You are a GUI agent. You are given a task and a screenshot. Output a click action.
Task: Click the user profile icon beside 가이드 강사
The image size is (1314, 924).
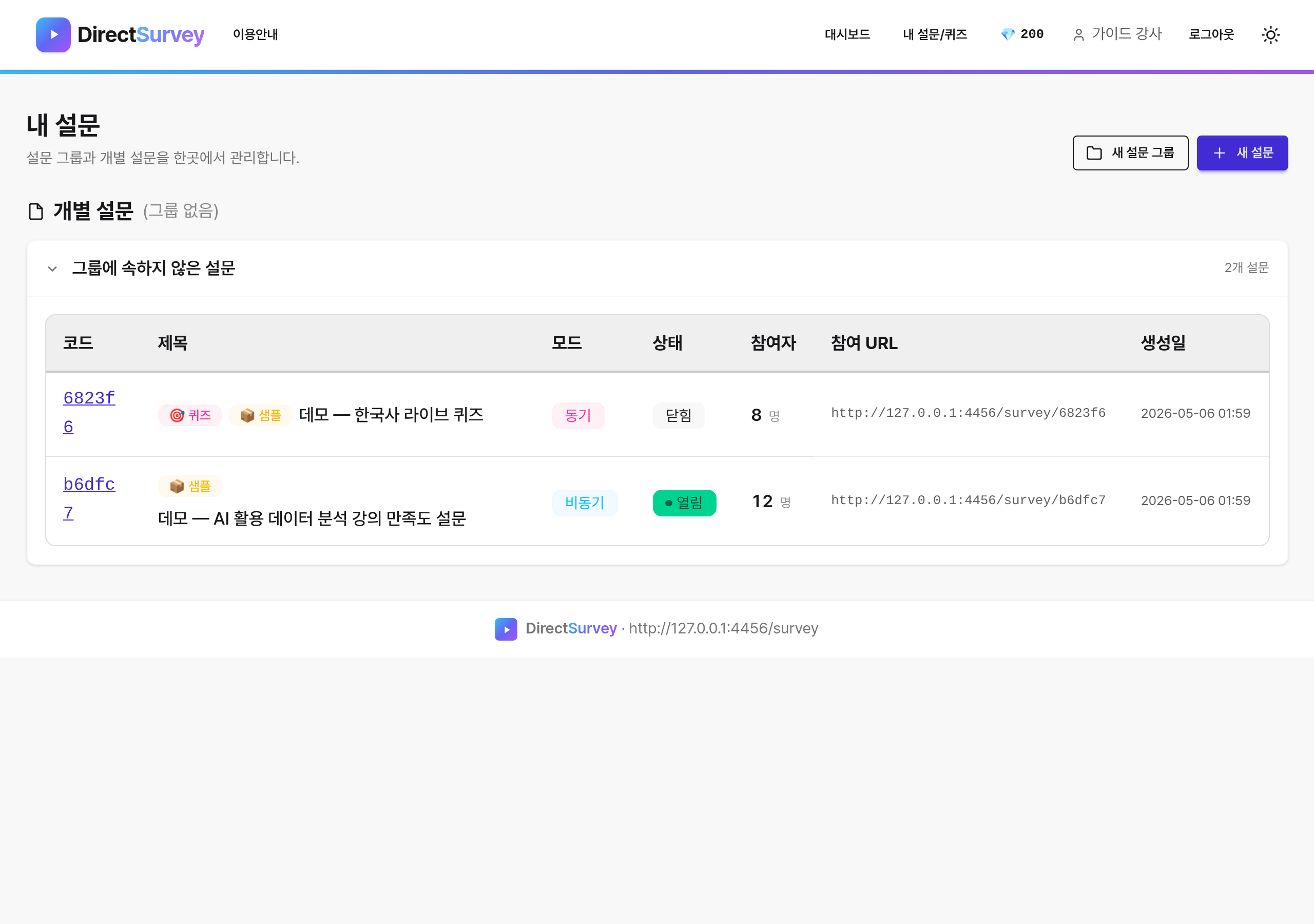pyautogui.click(x=1079, y=35)
